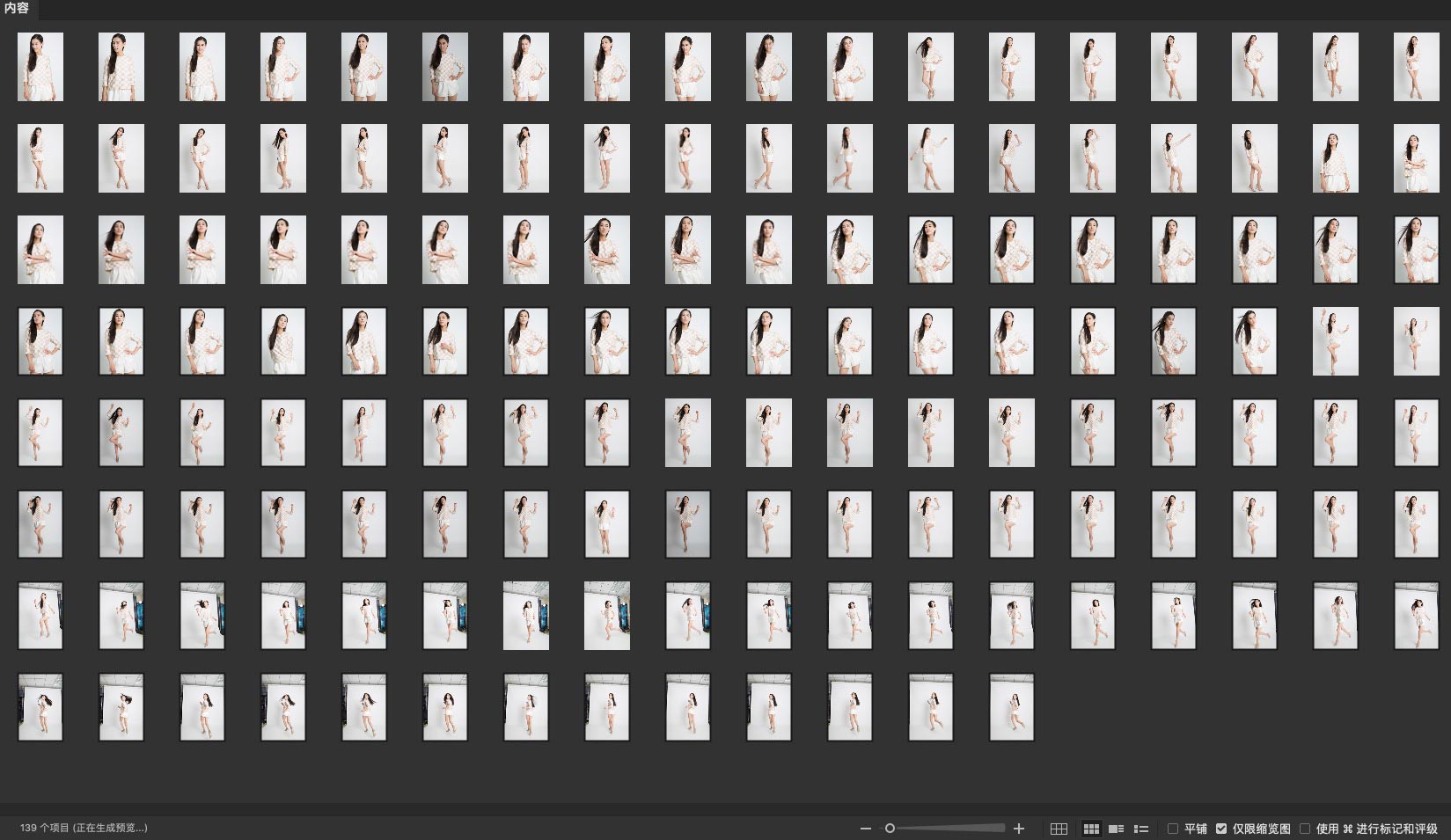Enable the 平铺 checkbox
This screenshot has width=1451, height=840.
(x=1173, y=829)
